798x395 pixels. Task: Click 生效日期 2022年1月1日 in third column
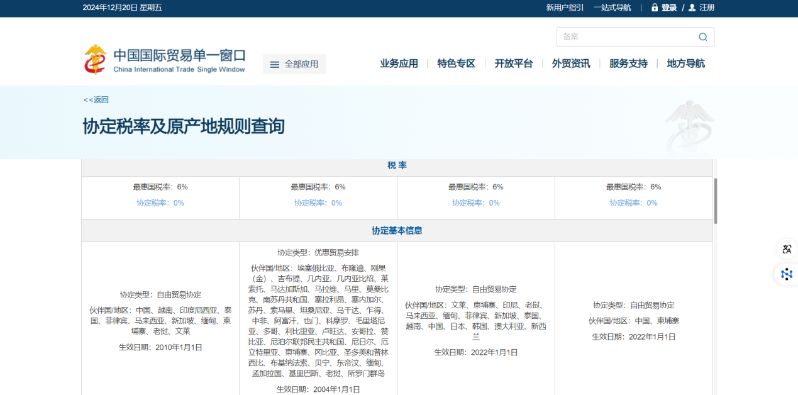tap(476, 352)
